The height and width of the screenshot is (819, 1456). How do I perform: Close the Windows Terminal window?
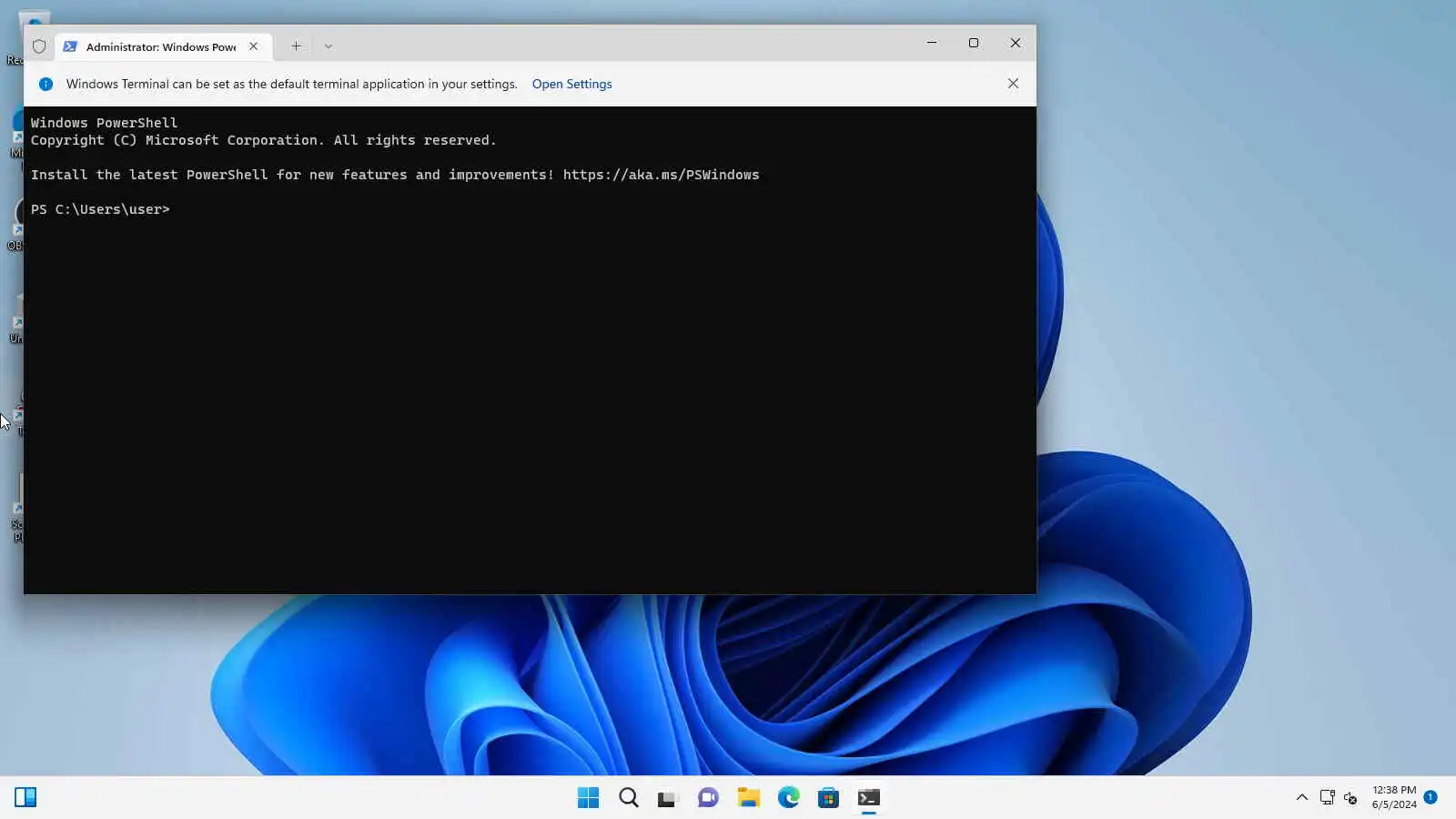1016,43
